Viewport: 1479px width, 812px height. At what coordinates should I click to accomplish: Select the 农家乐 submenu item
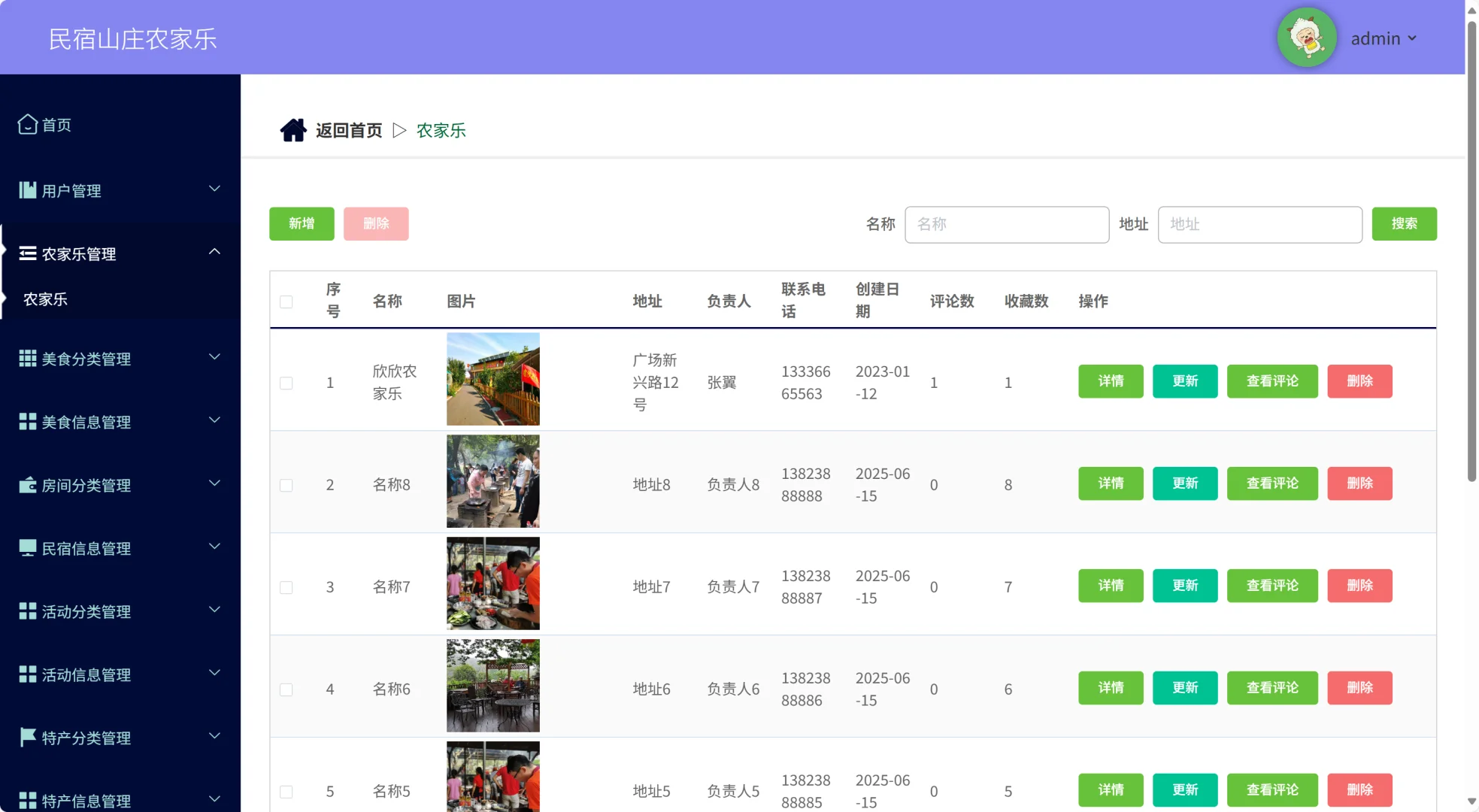(46, 299)
